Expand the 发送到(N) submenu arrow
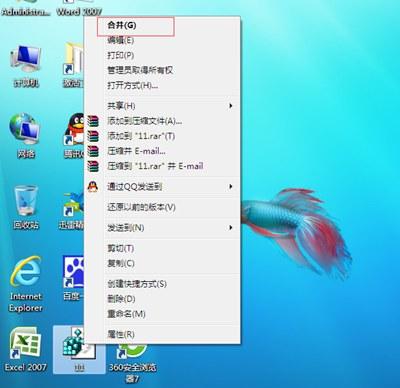 231,228
